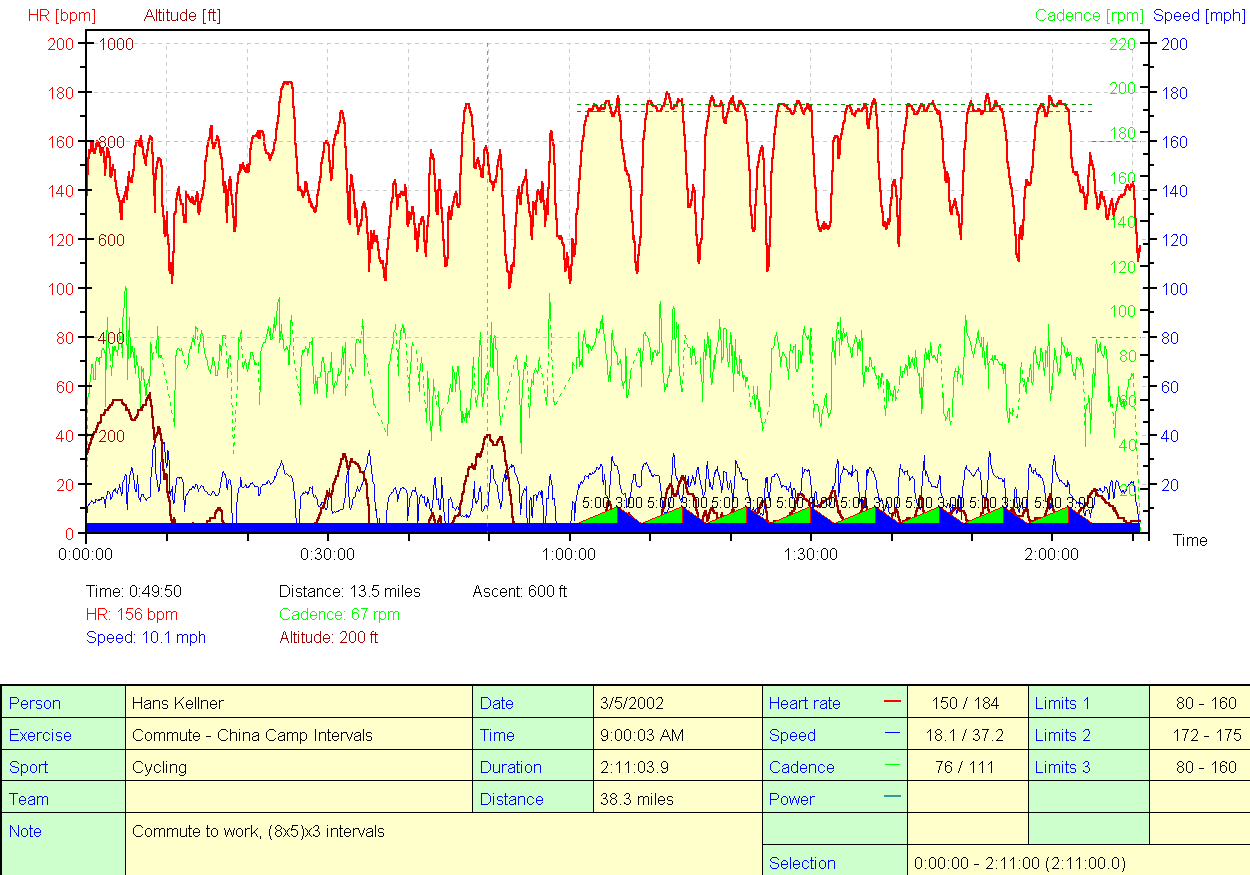Viewport: 1250px width, 875px height.
Task: Click the Sport label cell
Action: 63,767
